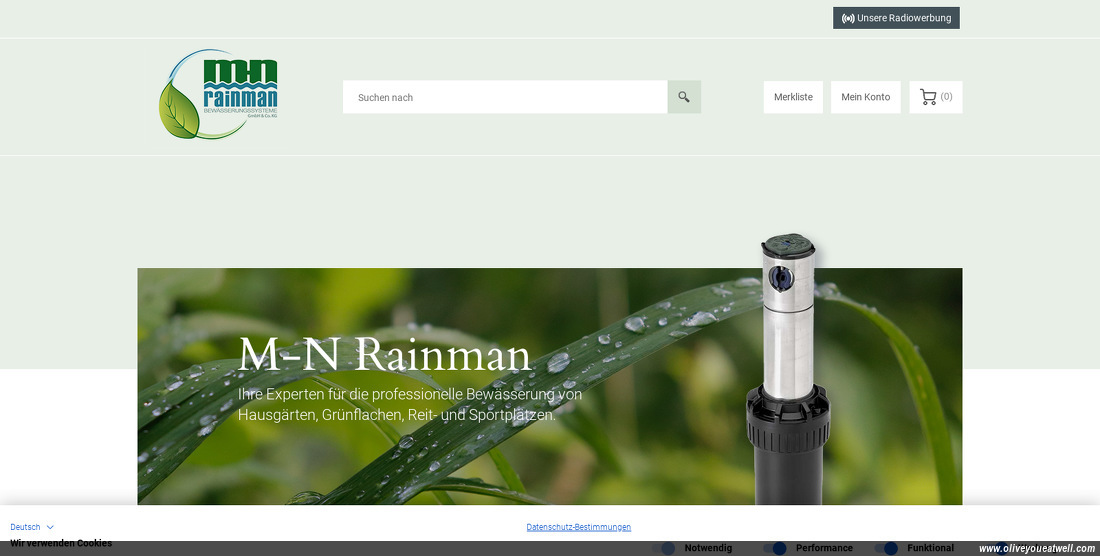The width and height of the screenshot is (1100, 556).
Task: Open Datenschutz-Bestimmungen link
Action: tap(579, 527)
